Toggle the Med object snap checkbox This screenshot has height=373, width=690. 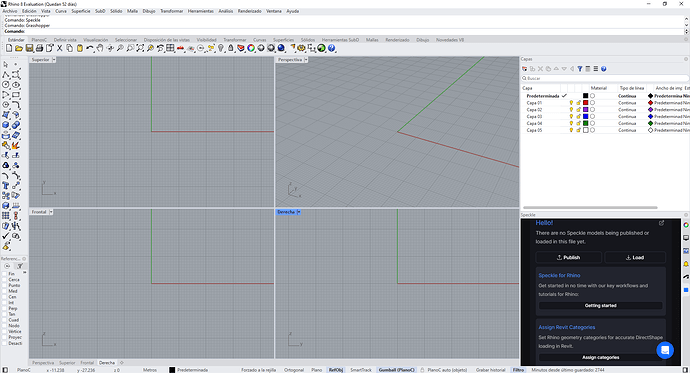tap(5, 291)
